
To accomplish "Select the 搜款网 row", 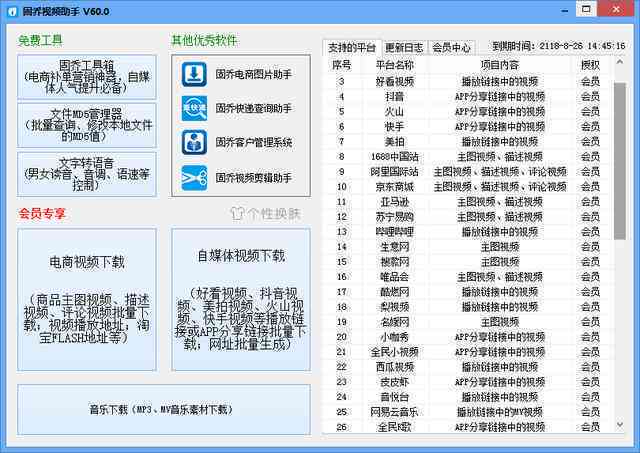I will pos(467,262).
